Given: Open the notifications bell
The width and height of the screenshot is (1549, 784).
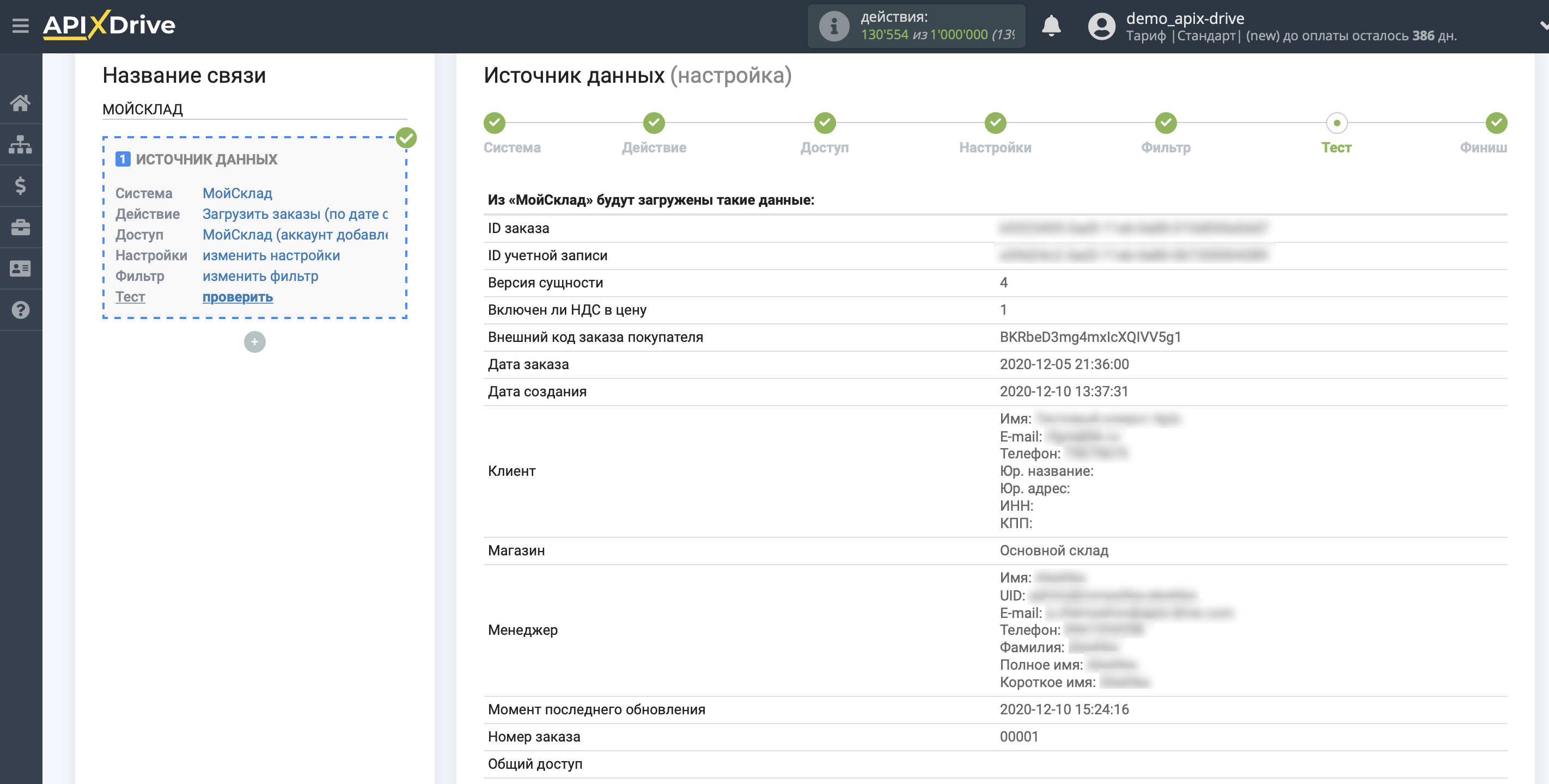Looking at the screenshot, I should tap(1051, 27).
